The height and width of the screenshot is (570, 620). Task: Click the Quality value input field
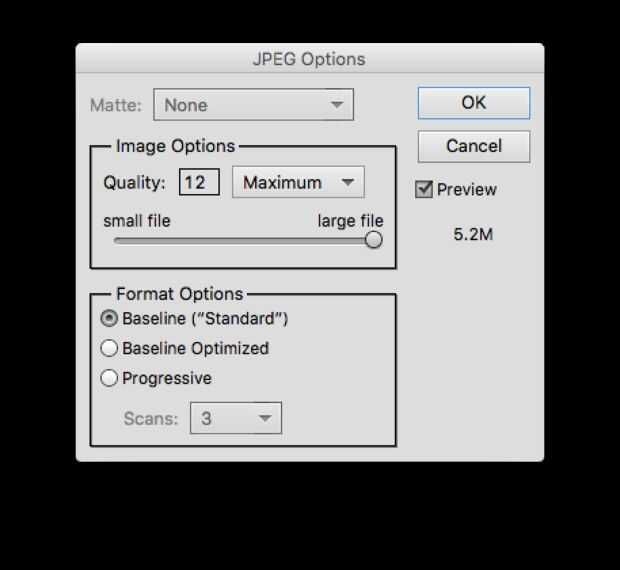coord(199,183)
